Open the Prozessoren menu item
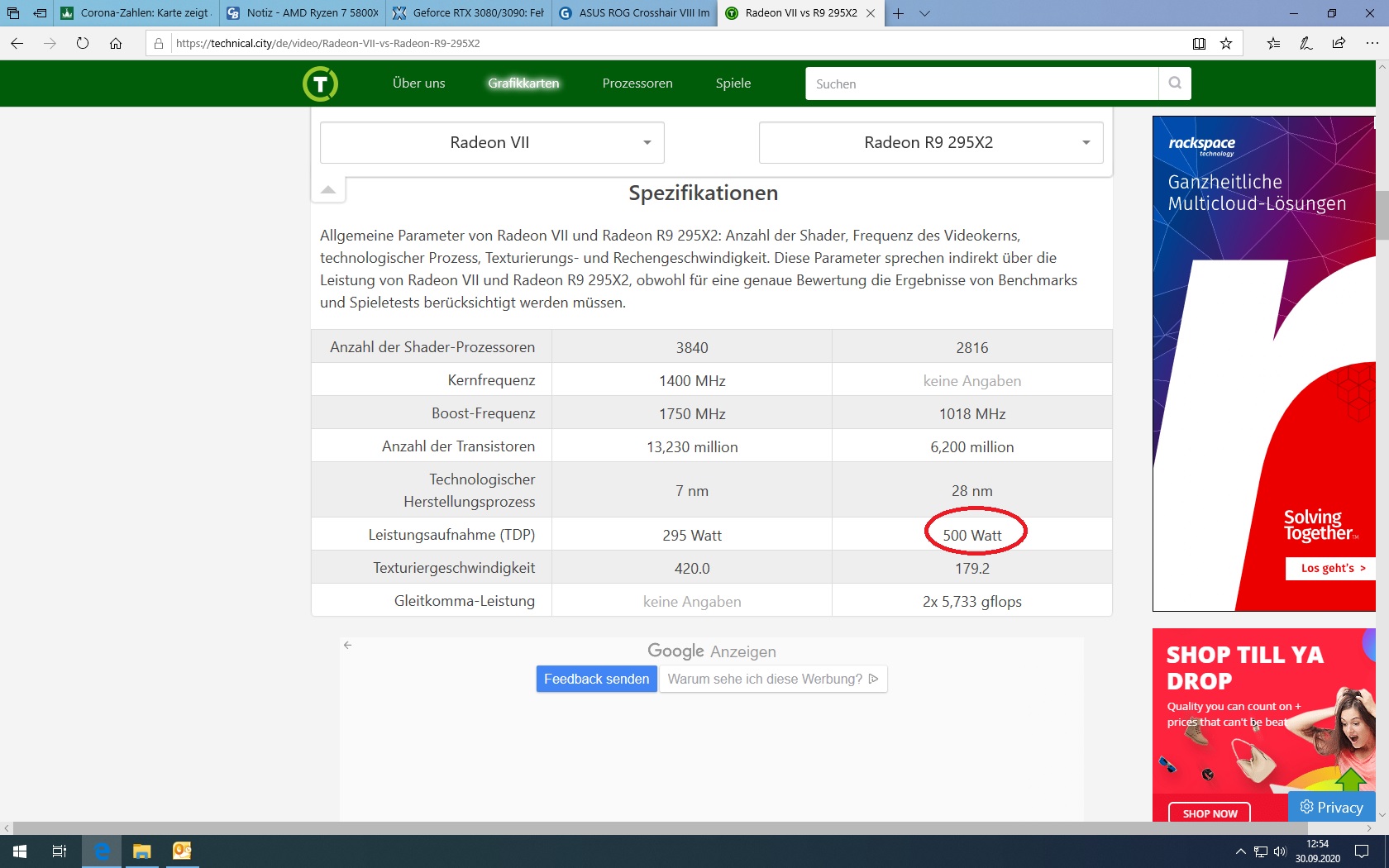Viewport: 1389px width, 868px height. pyautogui.click(x=637, y=83)
